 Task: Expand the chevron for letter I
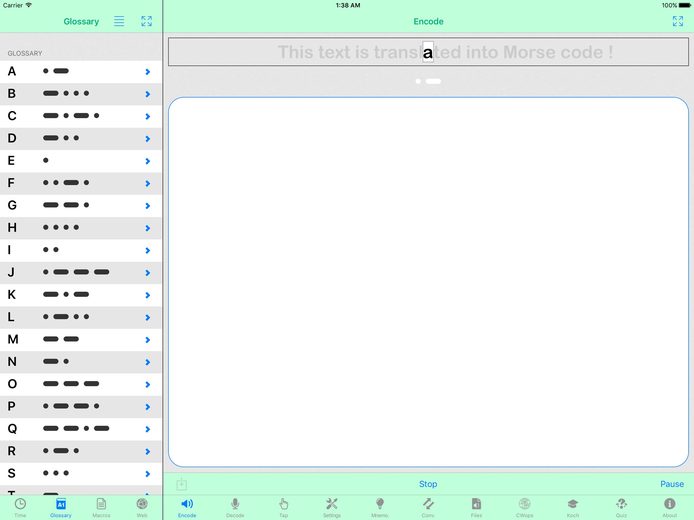click(x=148, y=250)
